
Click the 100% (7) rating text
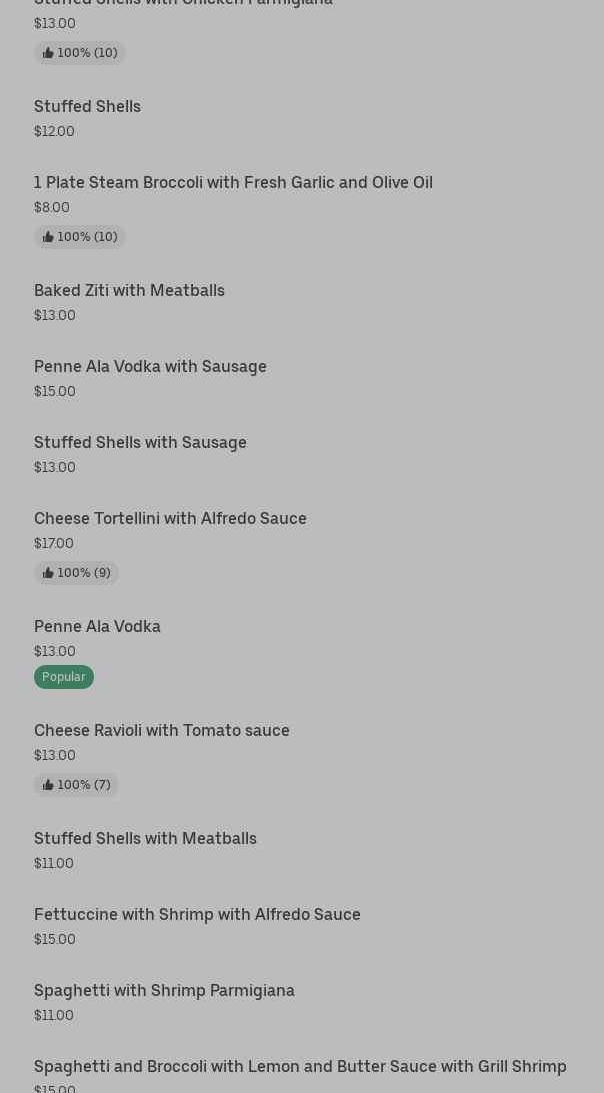tap(84, 785)
